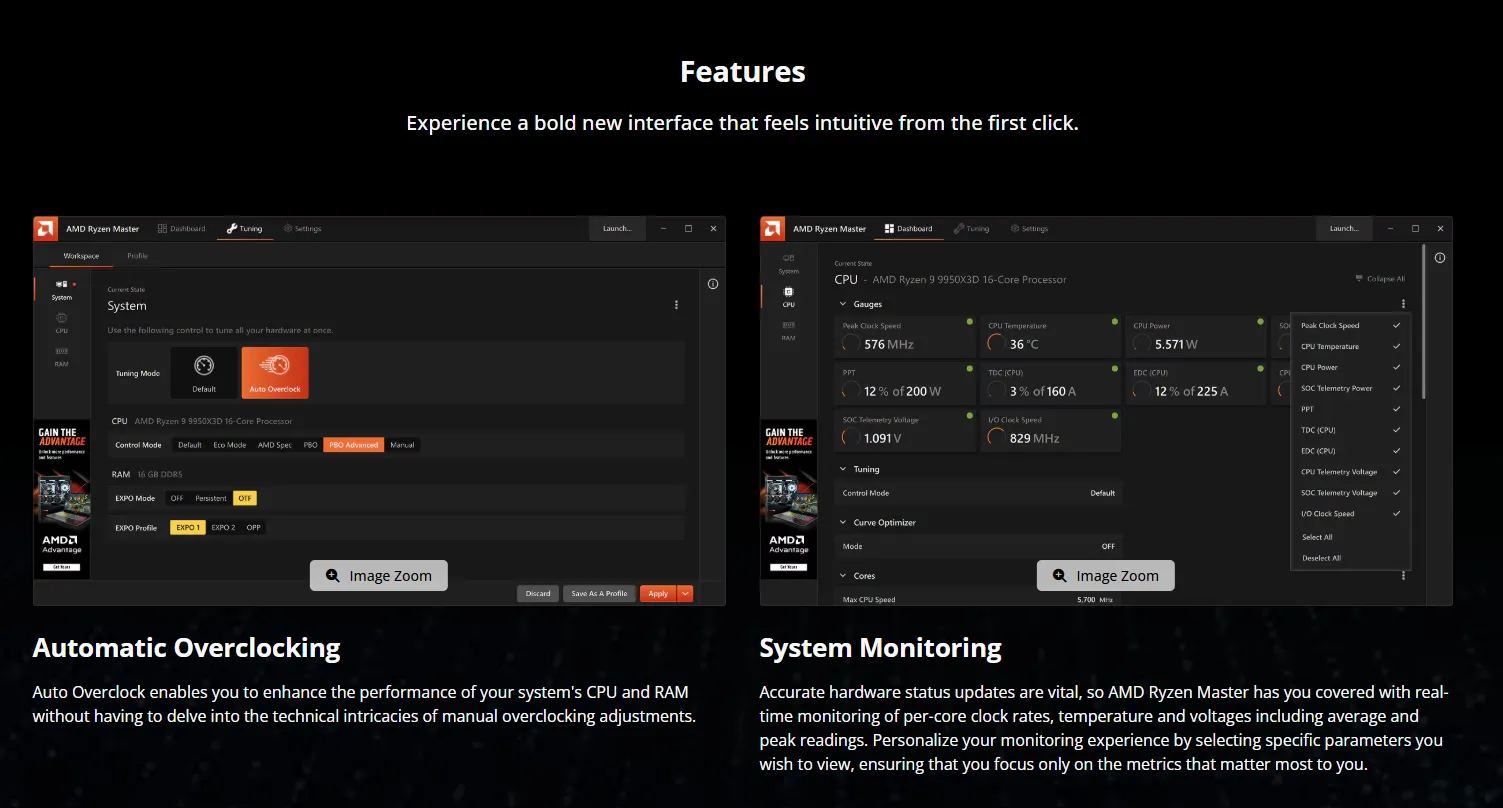Image resolution: width=1503 pixels, height=808 pixels.
Task: Click the System sidebar icon in Tuning window
Action: [62, 289]
